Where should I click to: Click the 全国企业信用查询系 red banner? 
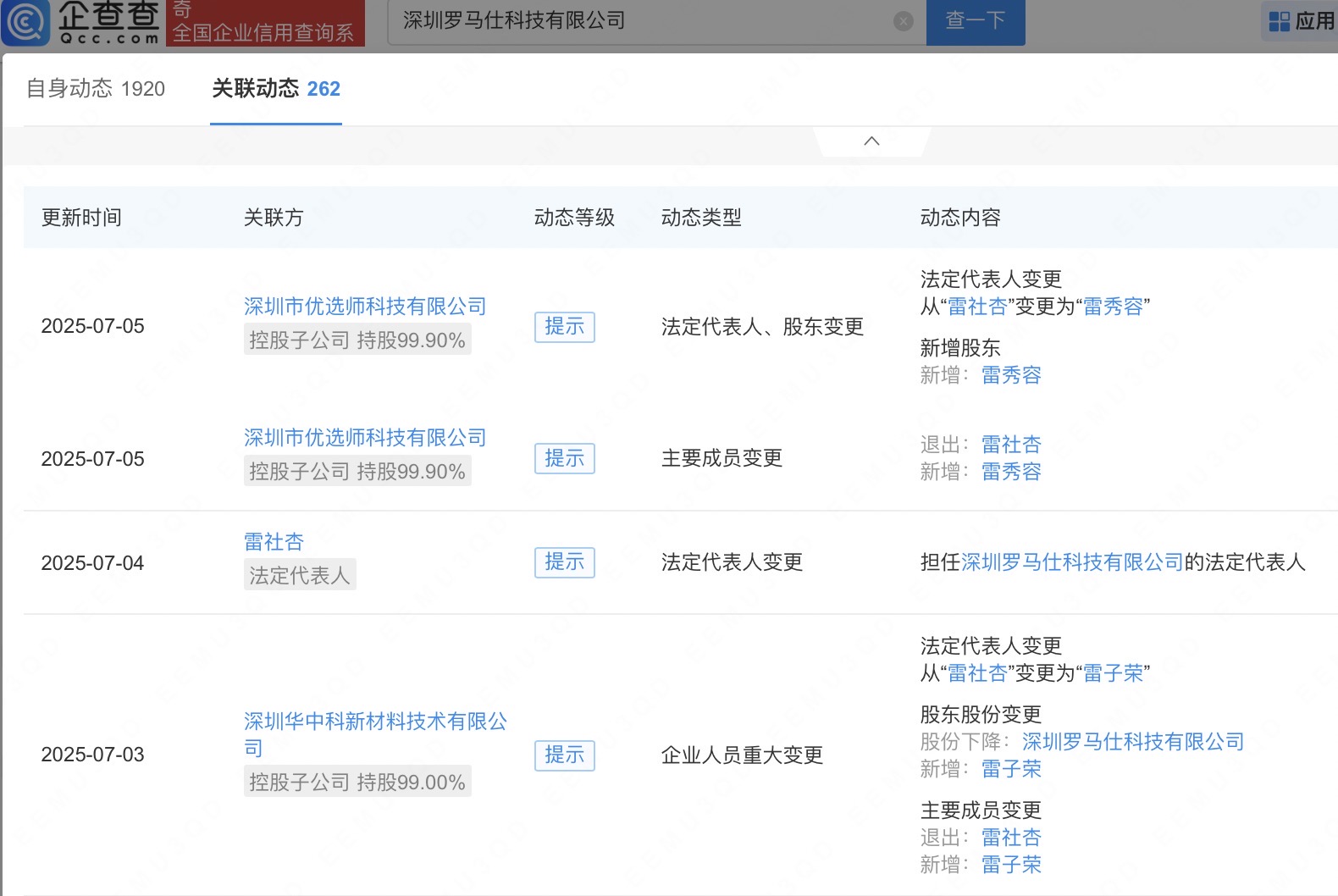pyautogui.click(x=265, y=23)
